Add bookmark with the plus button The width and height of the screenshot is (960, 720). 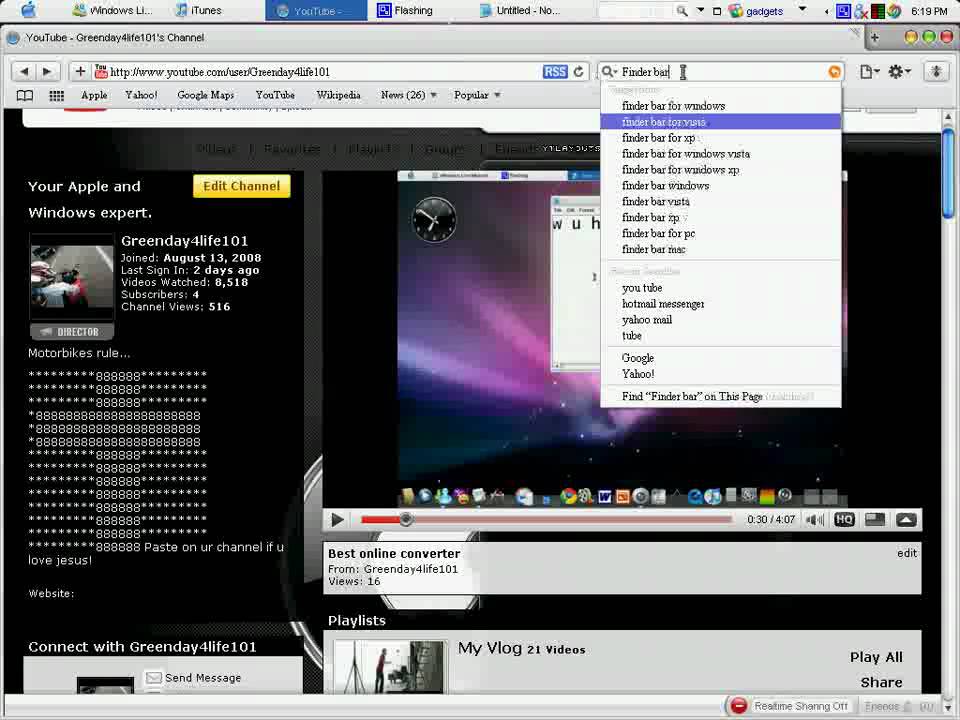click(80, 72)
